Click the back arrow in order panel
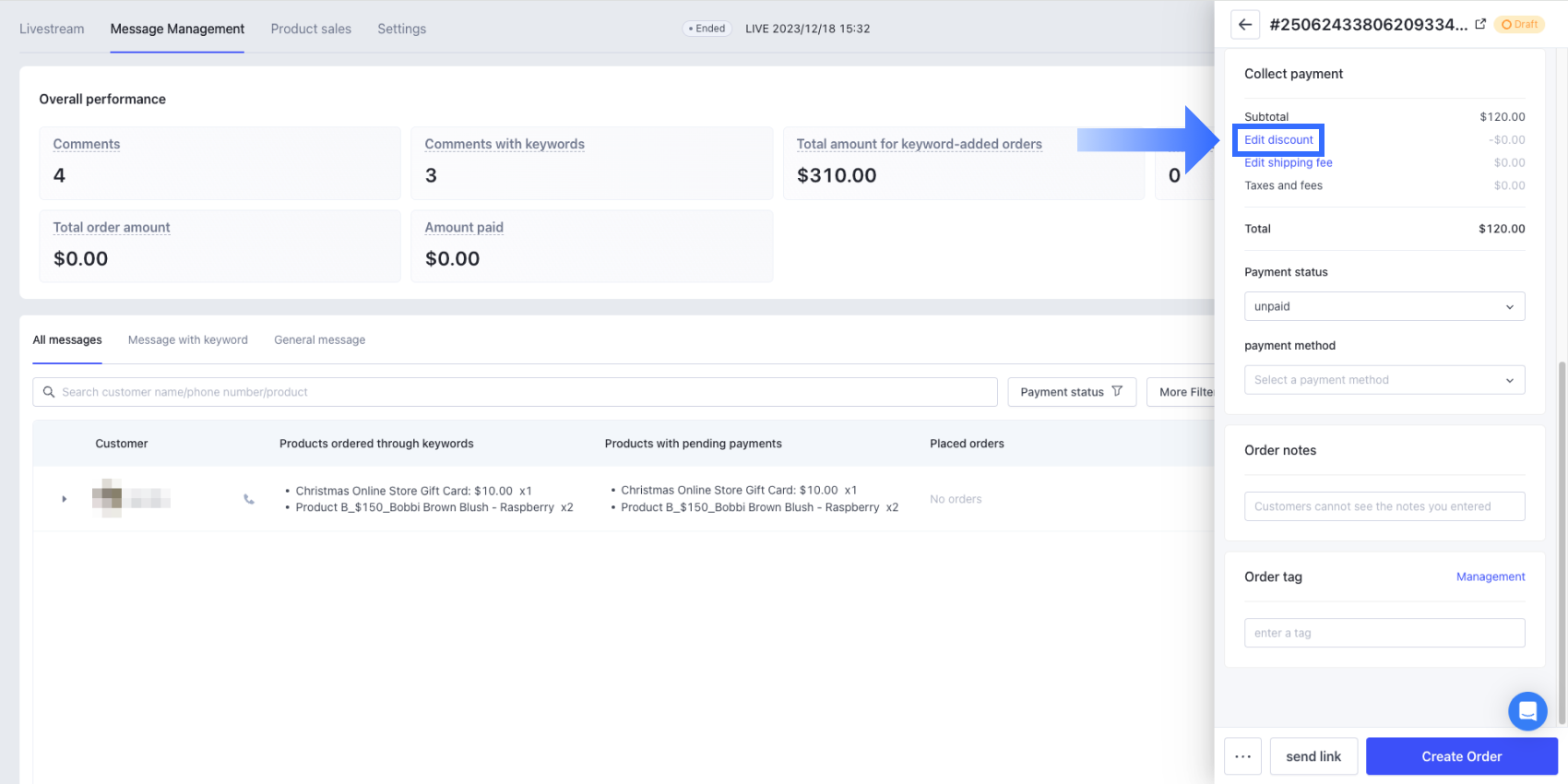This screenshot has width=1568, height=784. pos(1245,25)
